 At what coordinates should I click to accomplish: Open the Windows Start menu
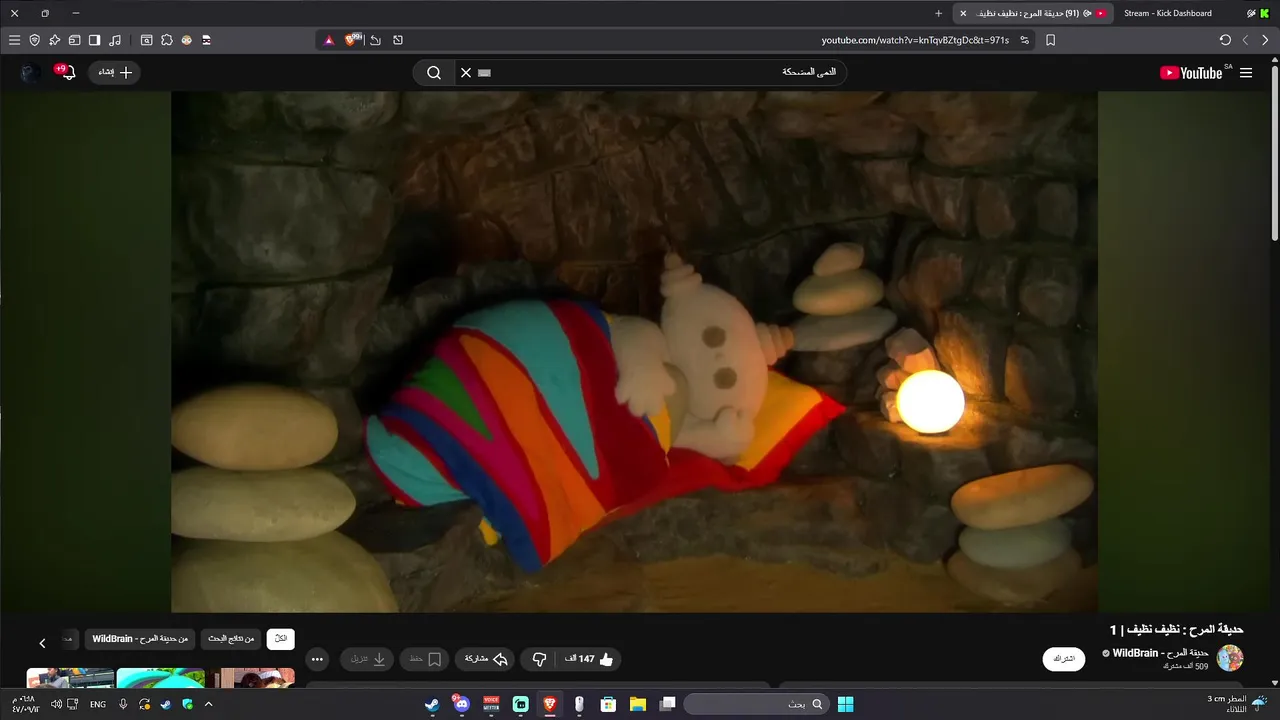(845, 704)
